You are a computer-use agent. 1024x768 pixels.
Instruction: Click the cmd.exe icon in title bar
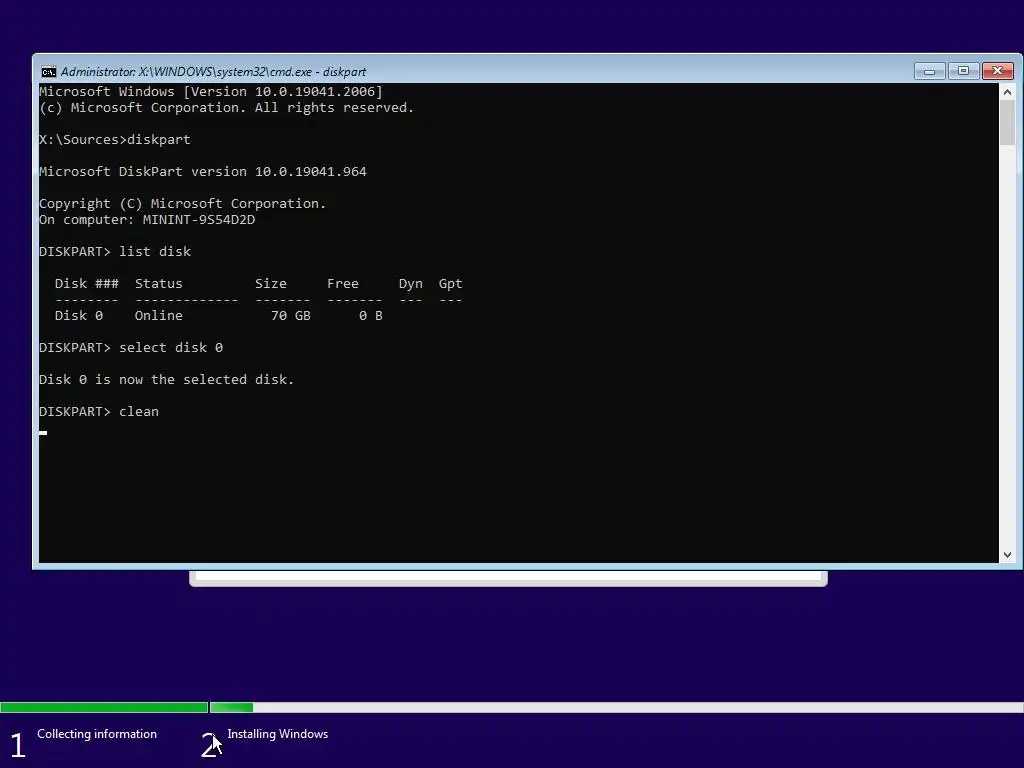(48, 72)
